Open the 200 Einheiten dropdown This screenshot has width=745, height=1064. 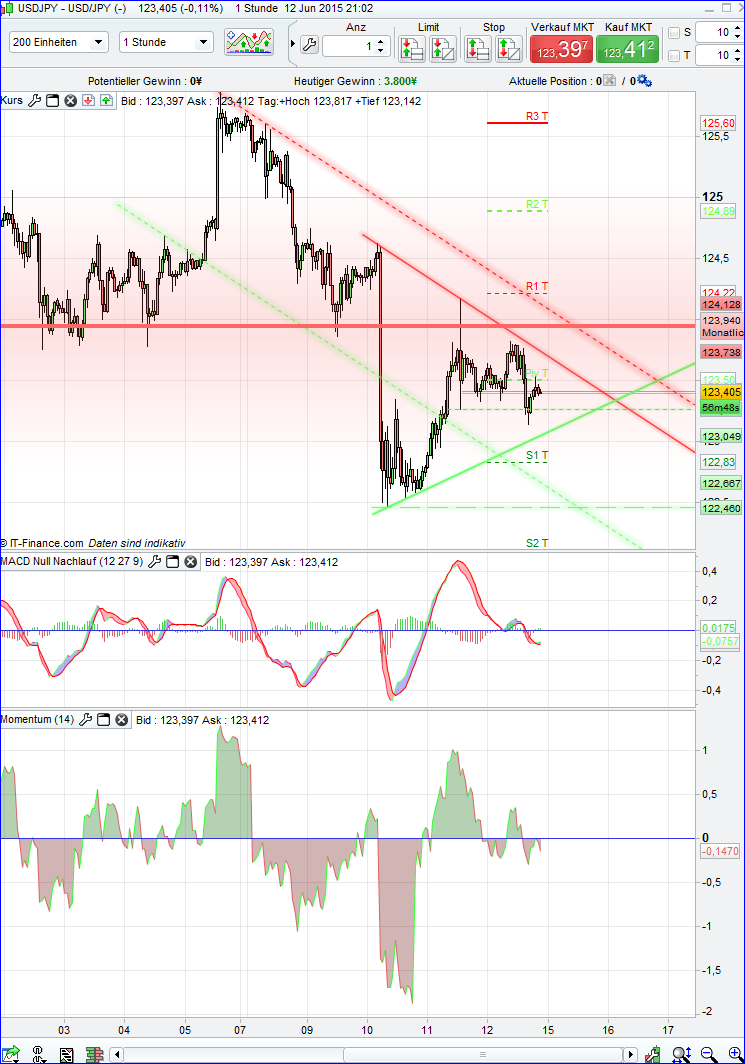coord(58,42)
